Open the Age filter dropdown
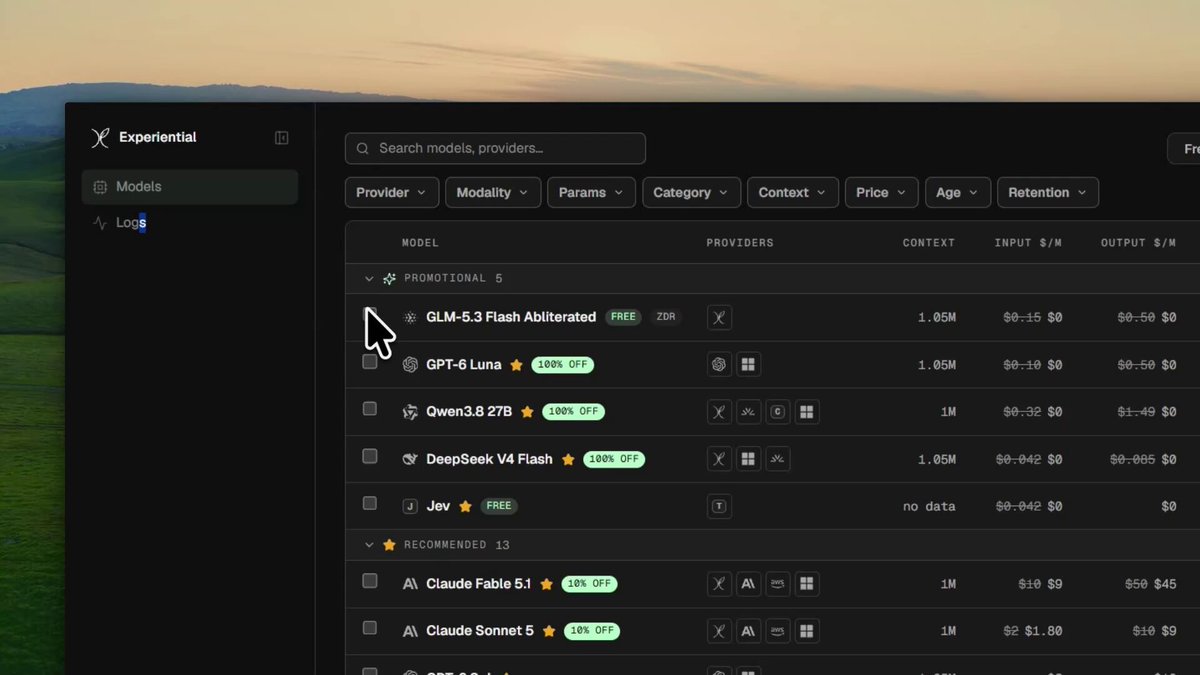Image resolution: width=1200 pixels, height=675 pixels. 958,193
